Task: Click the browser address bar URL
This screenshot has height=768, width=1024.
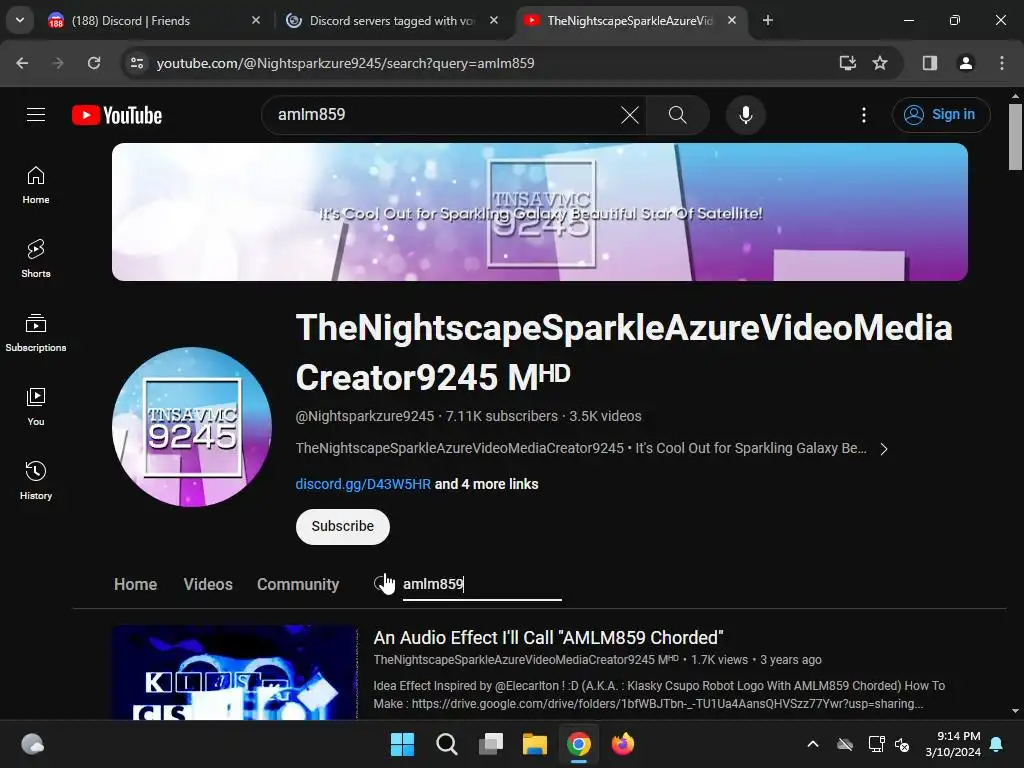Action: tap(345, 63)
